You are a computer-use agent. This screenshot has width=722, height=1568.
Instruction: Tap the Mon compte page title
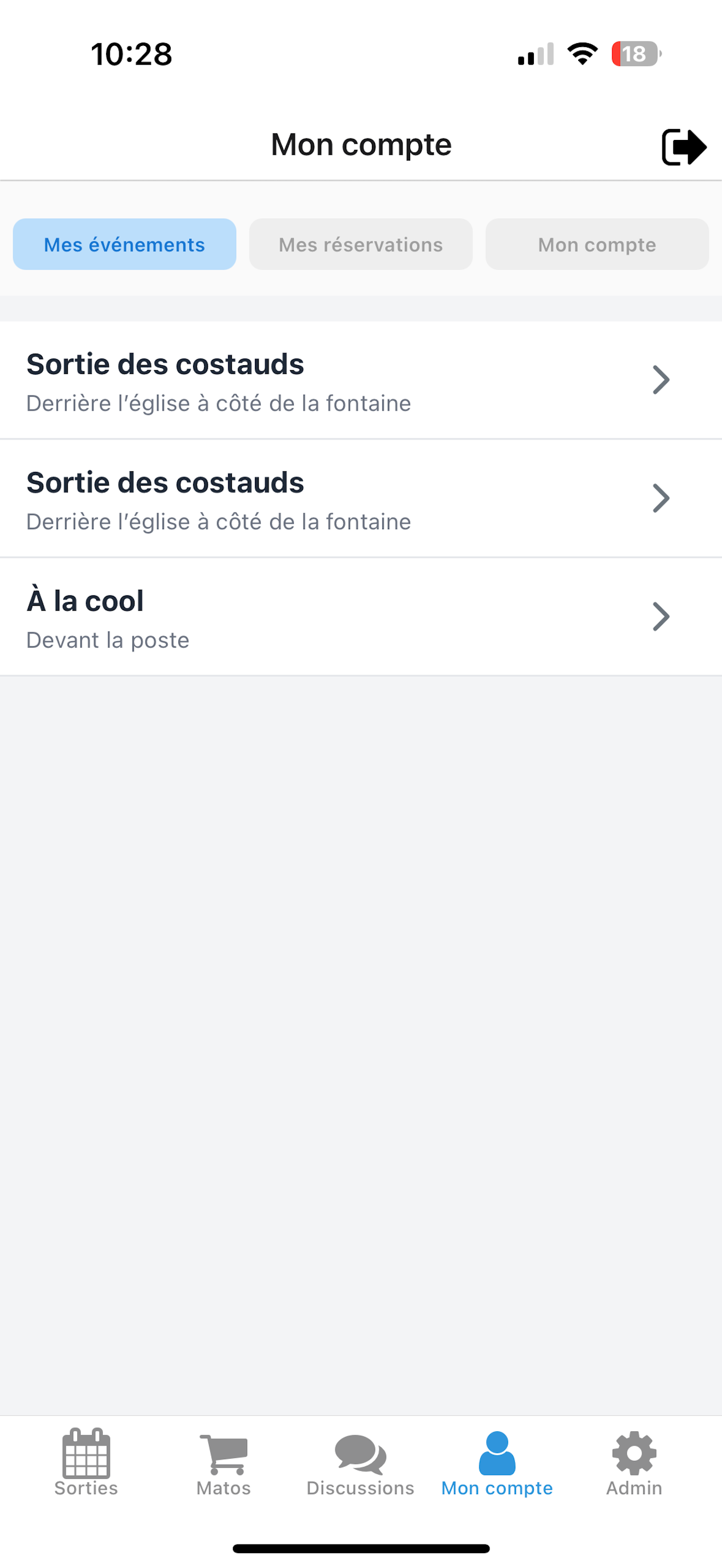[361, 145]
